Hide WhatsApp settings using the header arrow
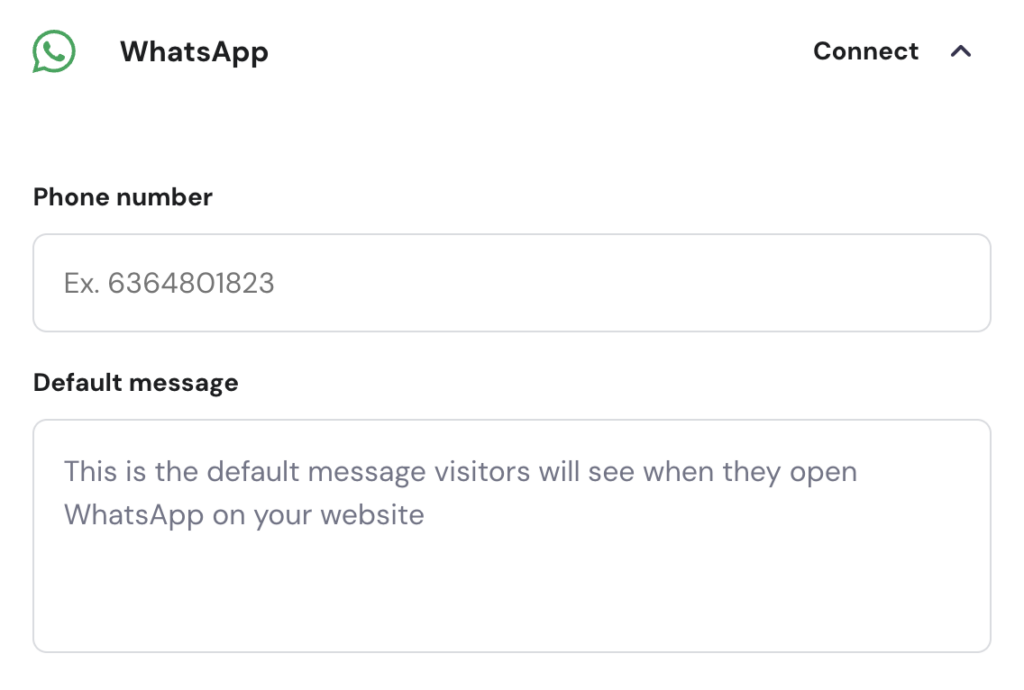 coord(960,51)
